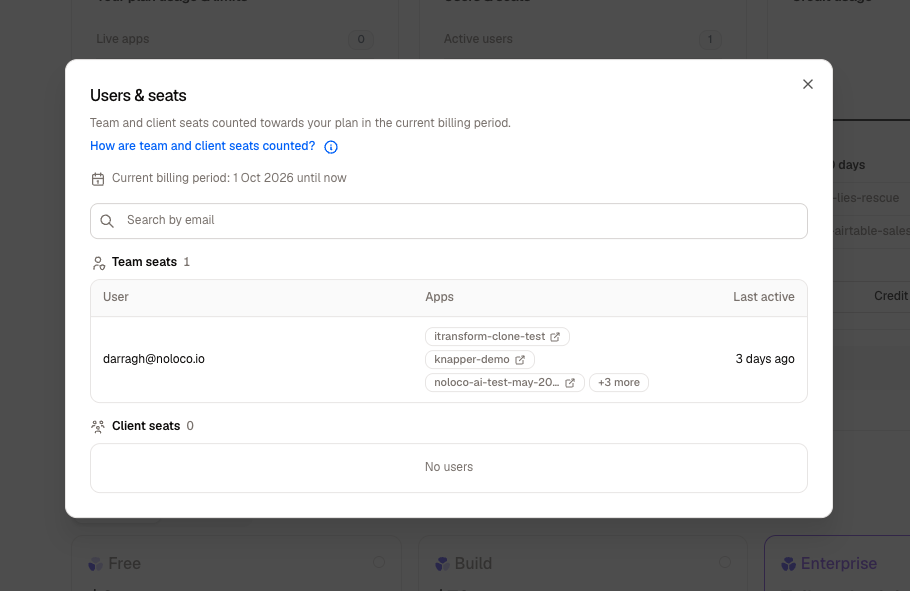Open external link icon on knapper-demo
910x591 pixels.
click(x=520, y=360)
